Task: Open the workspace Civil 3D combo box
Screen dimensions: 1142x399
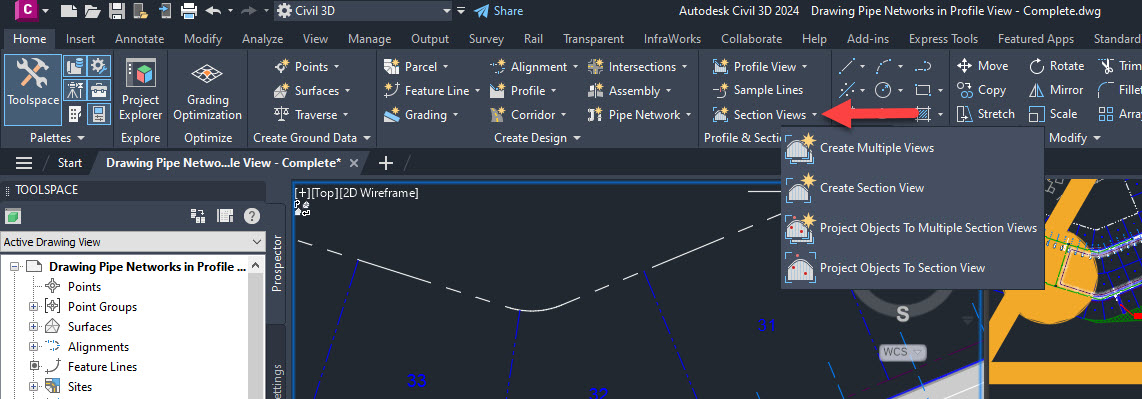Action: 364,11
